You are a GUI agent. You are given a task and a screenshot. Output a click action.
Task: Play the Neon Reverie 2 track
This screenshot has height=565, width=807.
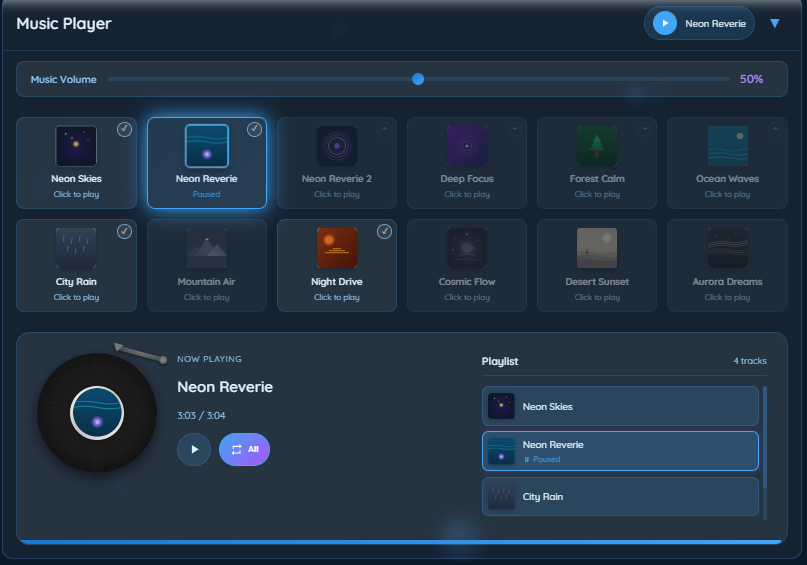click(x=337, y=163)
